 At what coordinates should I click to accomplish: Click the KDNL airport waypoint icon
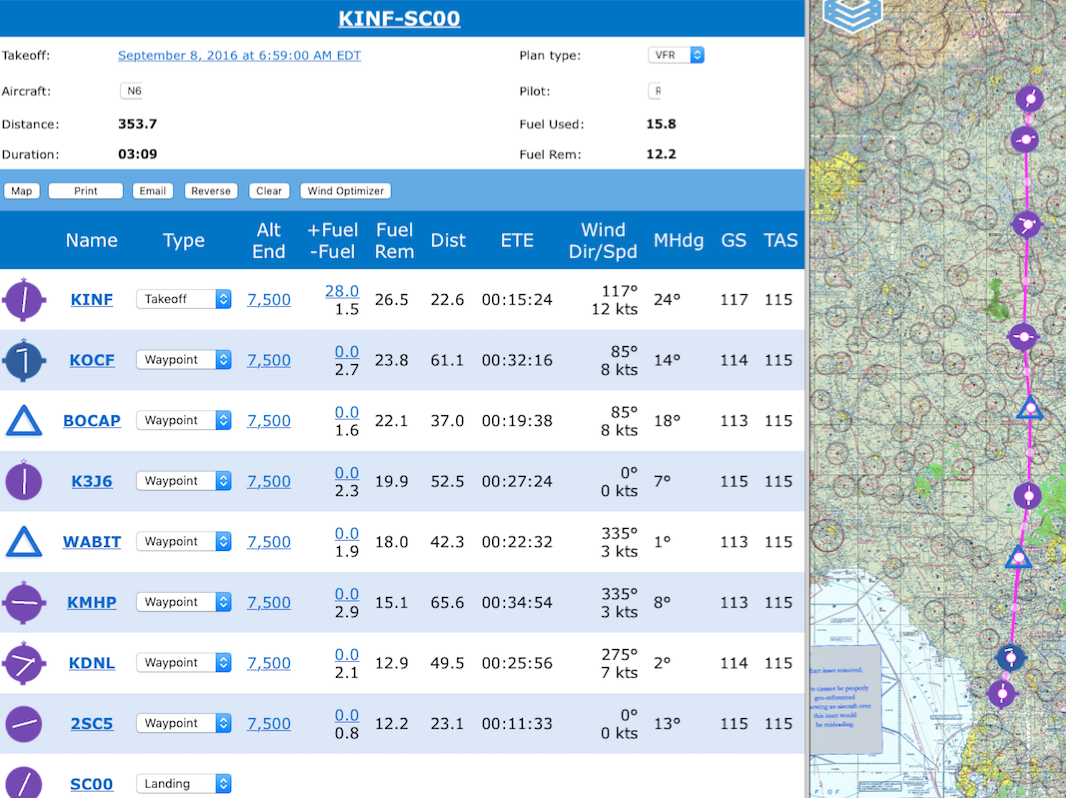pos(24,663)
